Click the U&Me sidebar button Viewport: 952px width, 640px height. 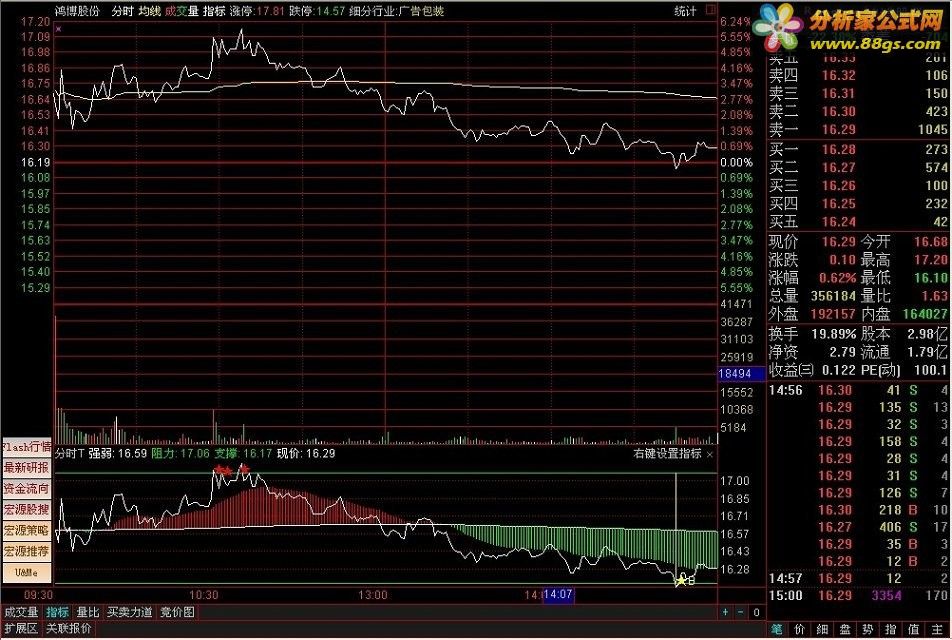coord(27,572)
